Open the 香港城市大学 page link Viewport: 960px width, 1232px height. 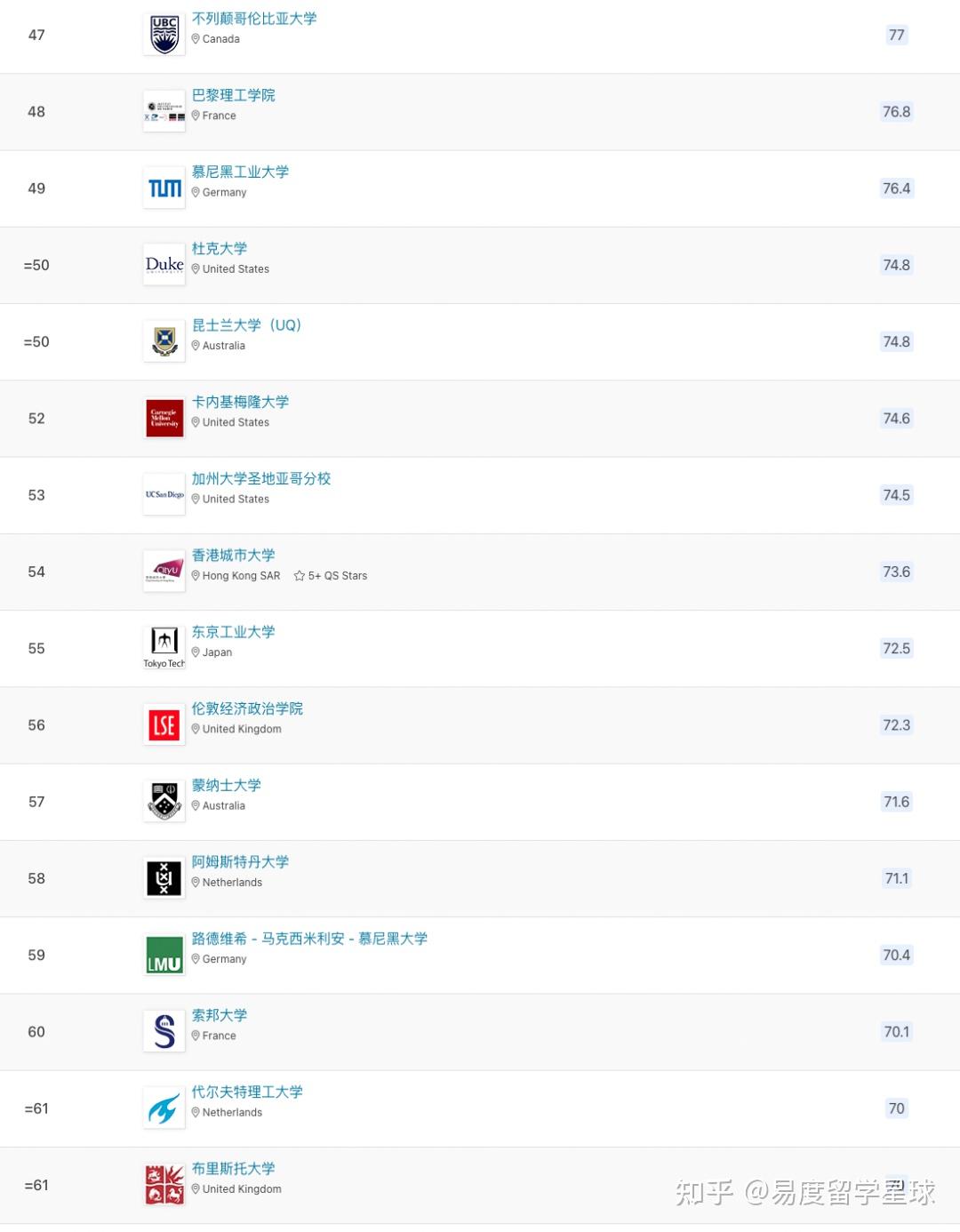coord(233,556)
